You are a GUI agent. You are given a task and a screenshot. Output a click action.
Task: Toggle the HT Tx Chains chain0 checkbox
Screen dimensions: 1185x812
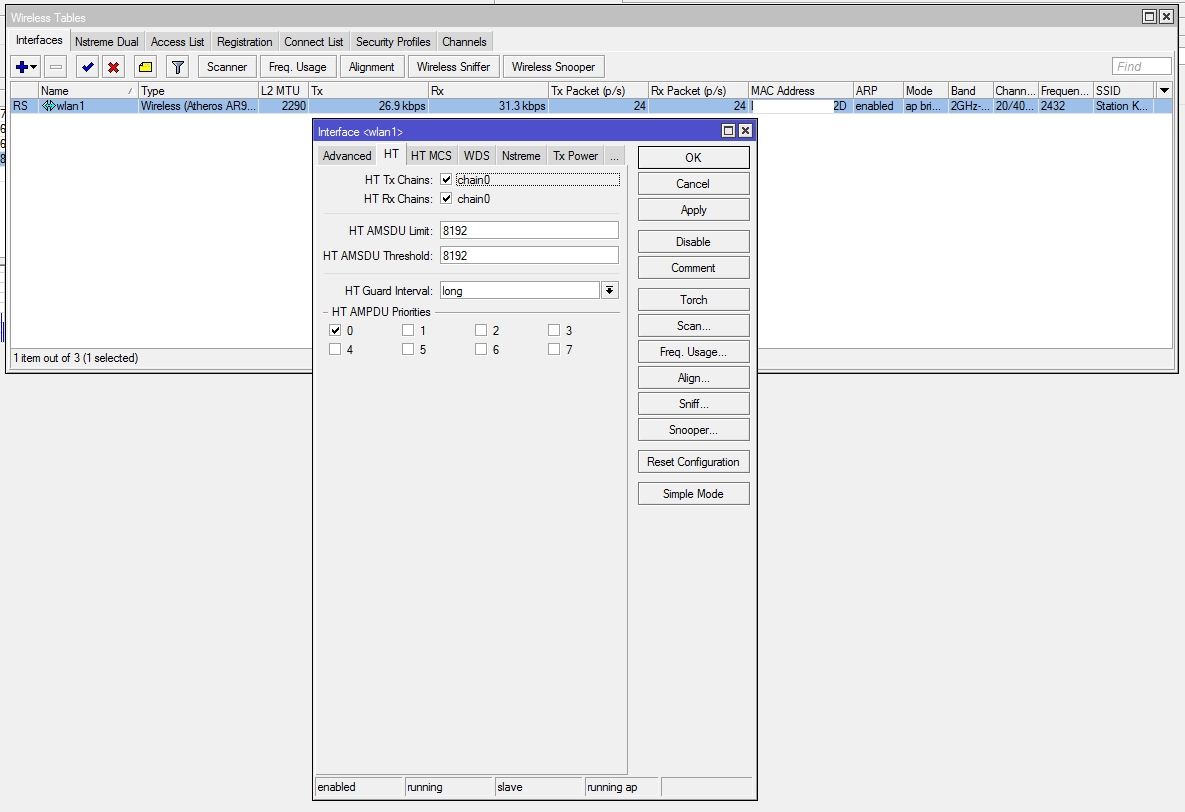tap(446, 180)
